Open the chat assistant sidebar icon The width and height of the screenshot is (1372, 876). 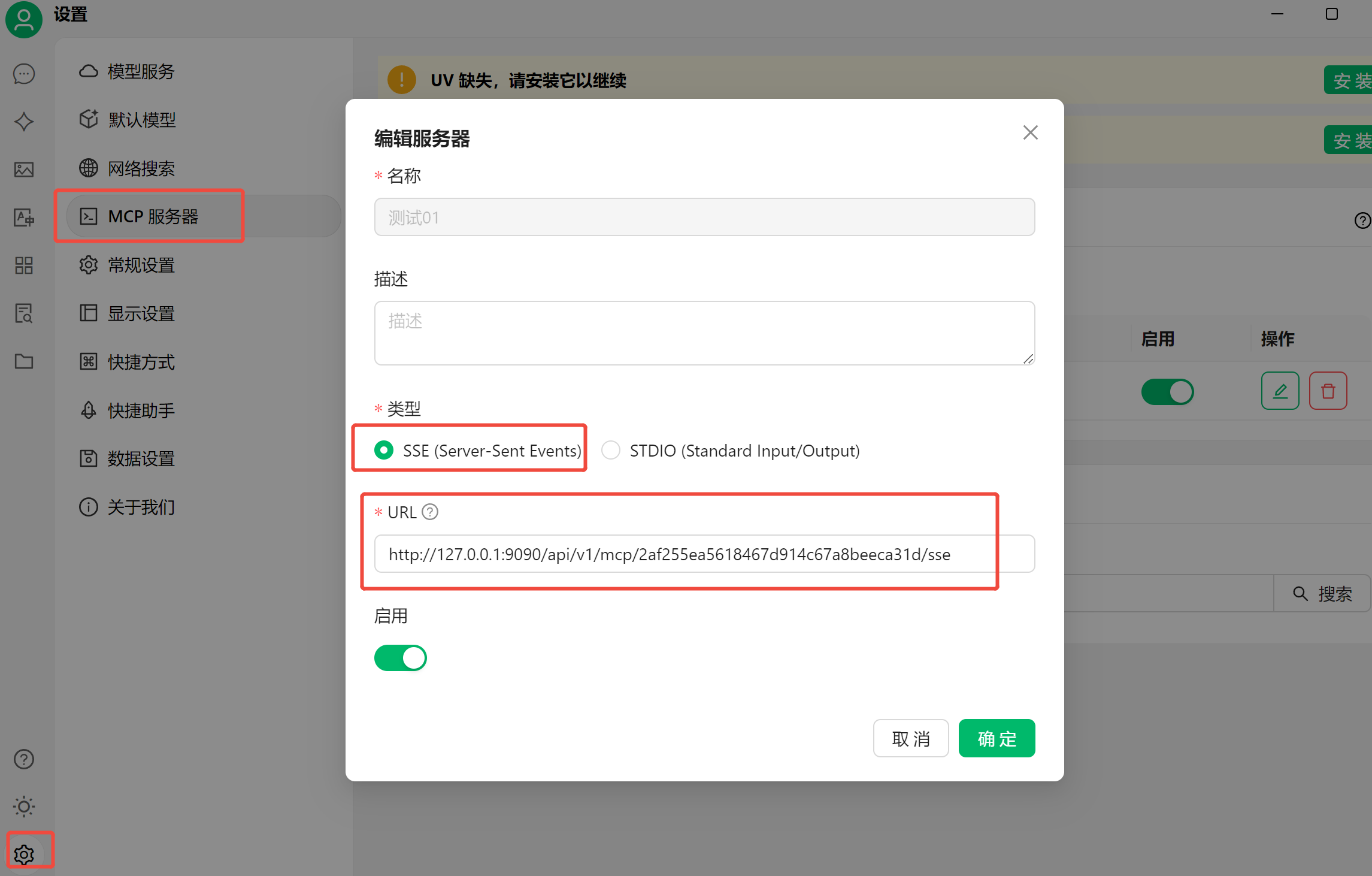click(x=24, y=74)
